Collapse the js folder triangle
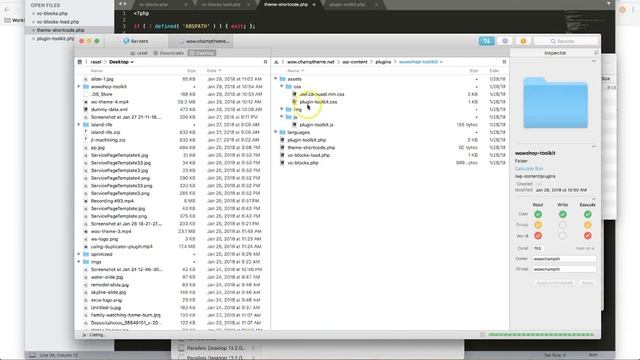The height and width of the screenshot is (360, 640). [282, 117]
